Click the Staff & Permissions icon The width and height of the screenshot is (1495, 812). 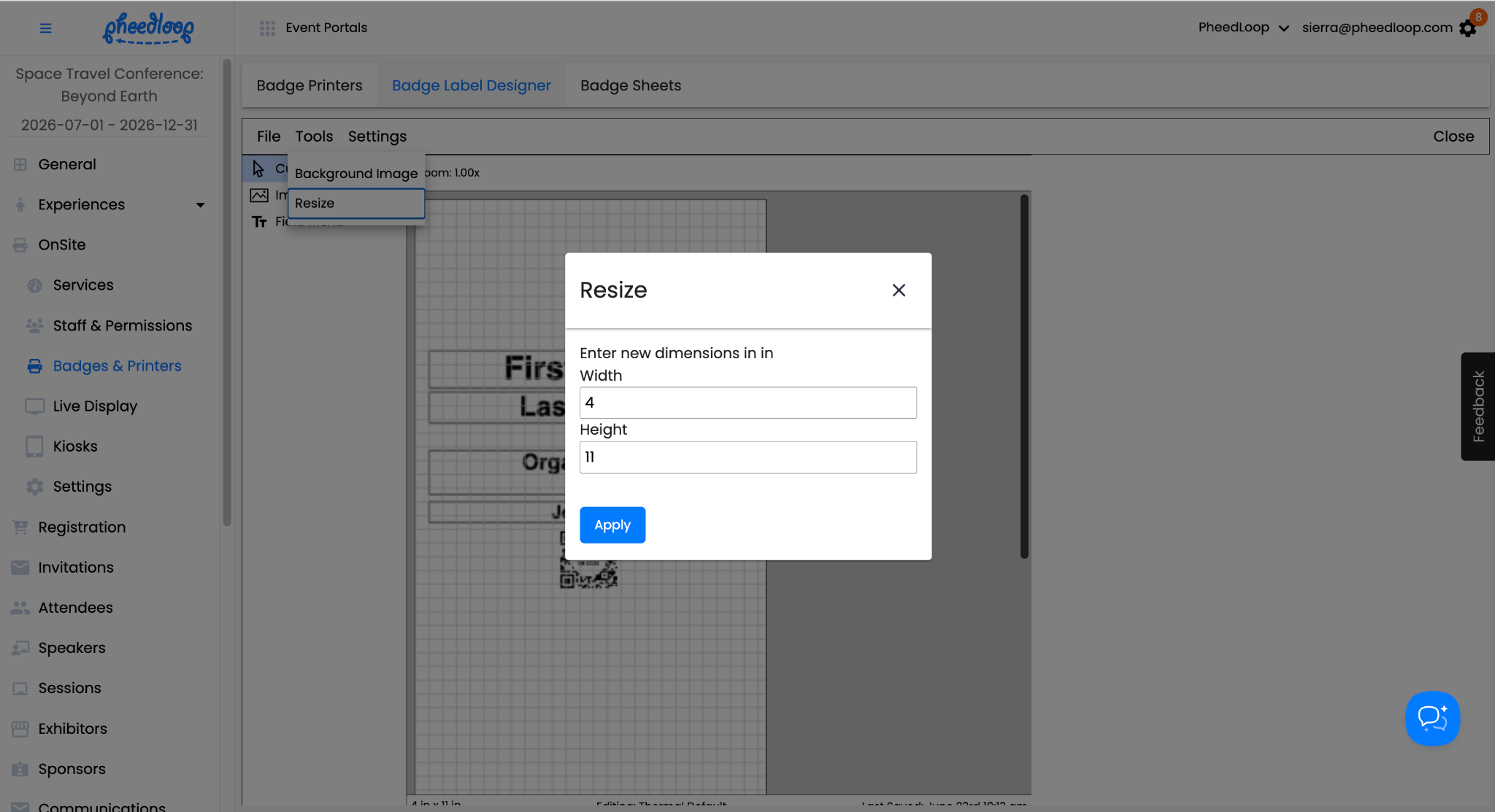coord(35,326)
